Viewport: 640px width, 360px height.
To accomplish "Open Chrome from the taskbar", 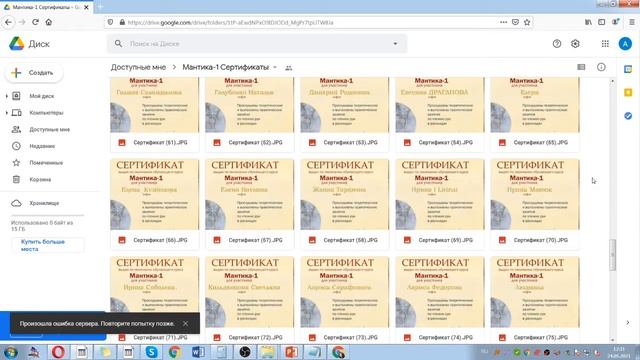I will coord(175,352).
